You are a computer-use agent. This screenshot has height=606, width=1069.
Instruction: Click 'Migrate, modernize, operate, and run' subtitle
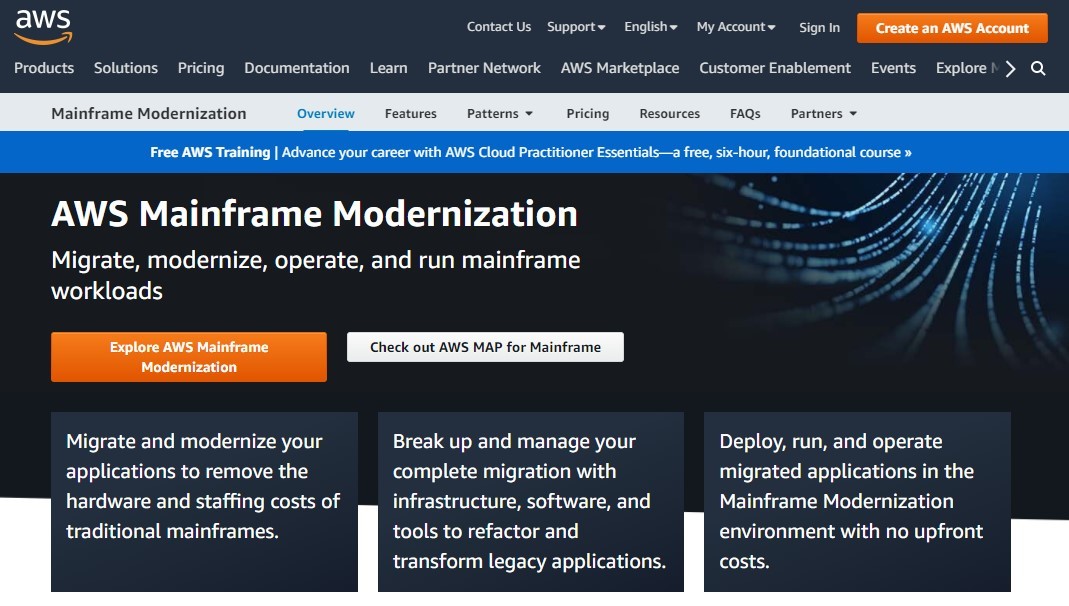coord(316,275)
